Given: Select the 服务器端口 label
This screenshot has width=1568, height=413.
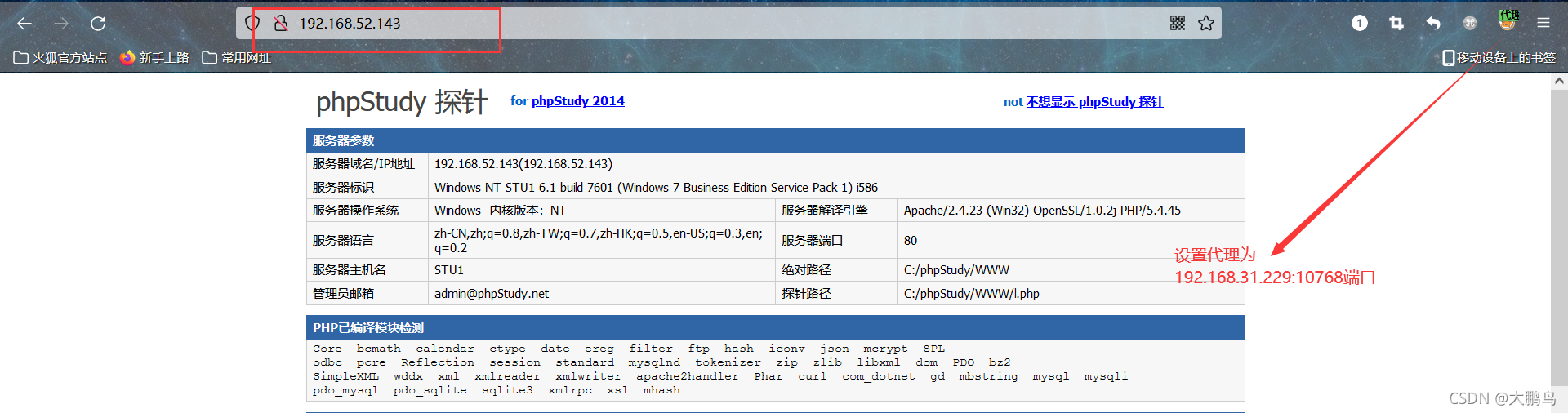Looking at the screenshot, I should (x=813, y=241).
